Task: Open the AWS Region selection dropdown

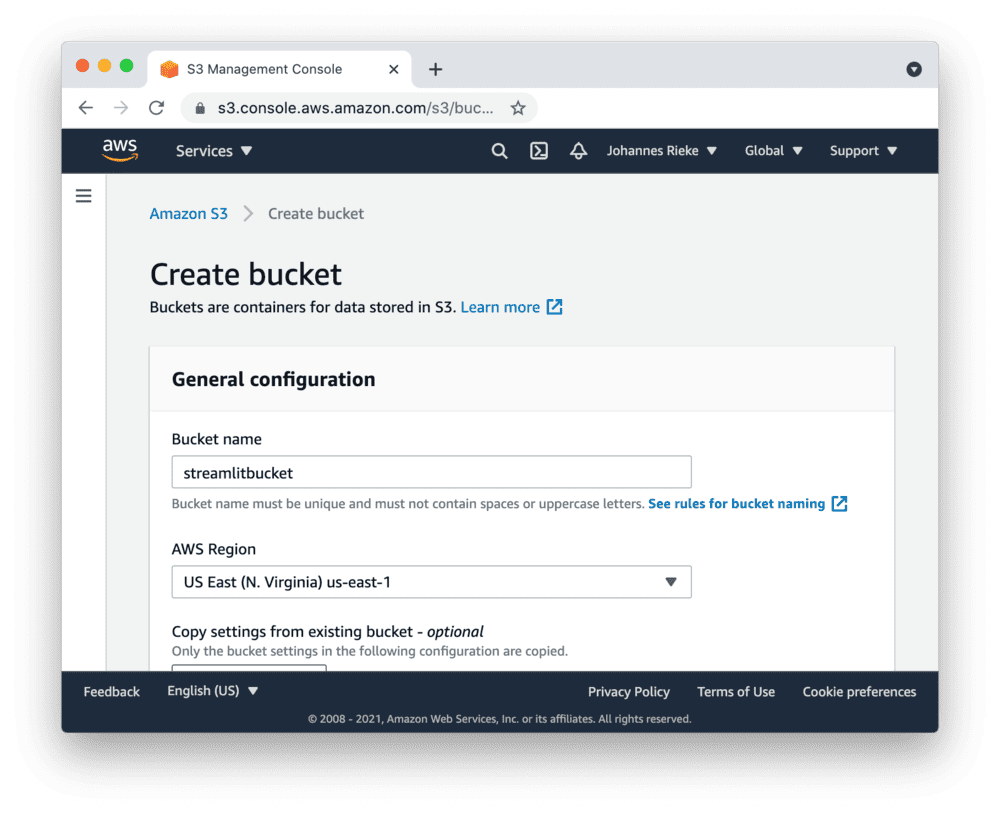Action: coord(431,582)
